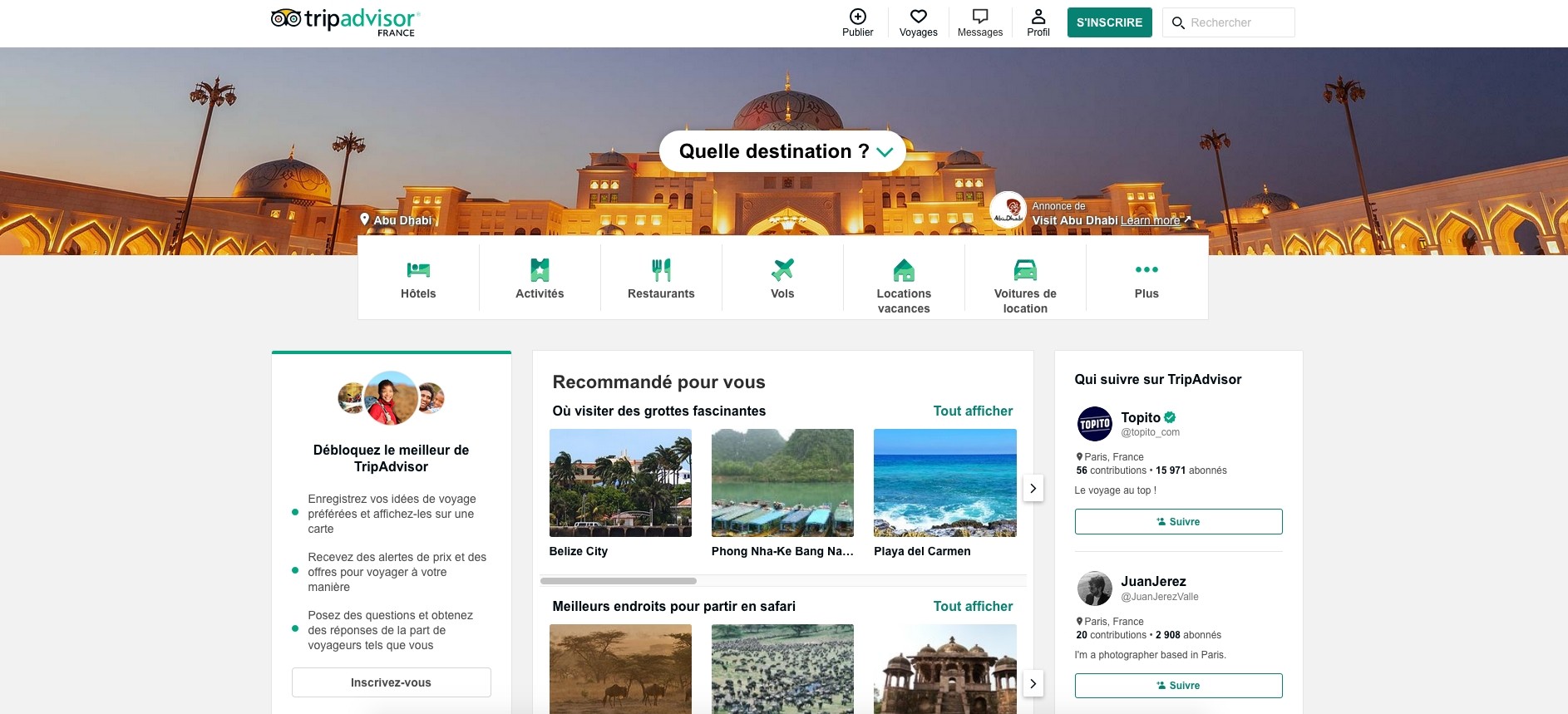1568x714 pixels.
Task: Follow JuanJerez with Suivre button
Action: [1178, 685]
